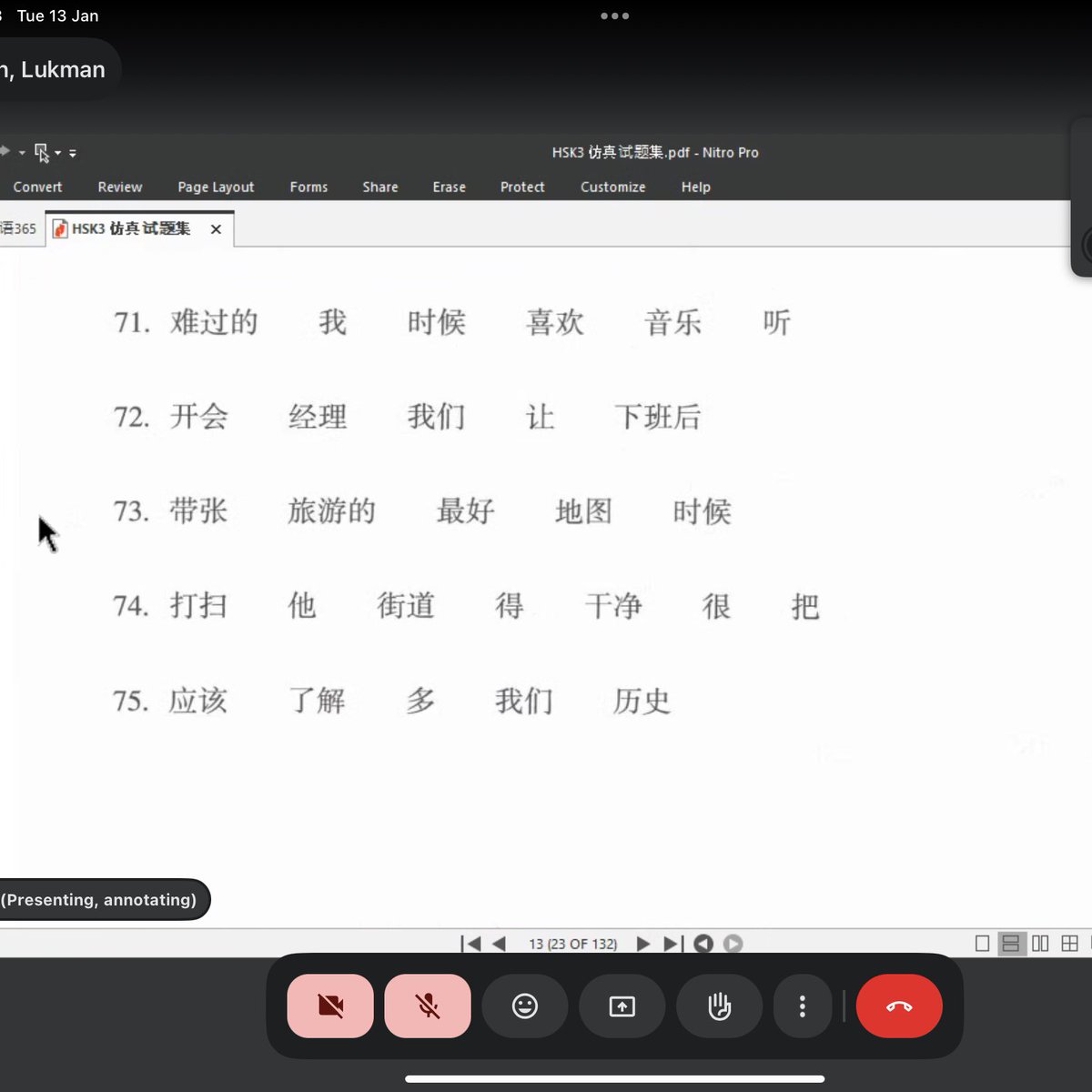Open the Erase ribbon tab

click(x=450, y=187)
